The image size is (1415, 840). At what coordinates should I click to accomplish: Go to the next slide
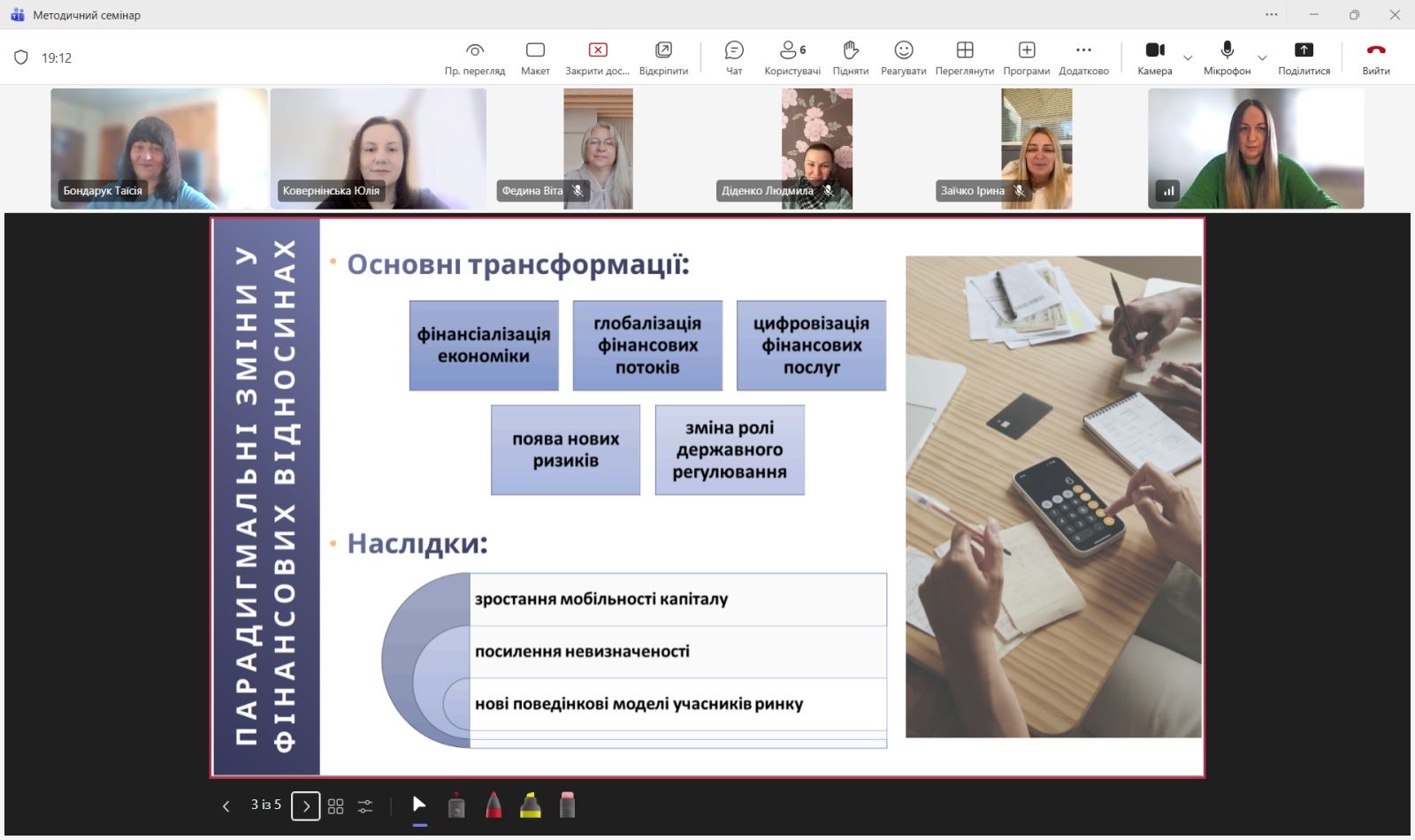(306, 806)
